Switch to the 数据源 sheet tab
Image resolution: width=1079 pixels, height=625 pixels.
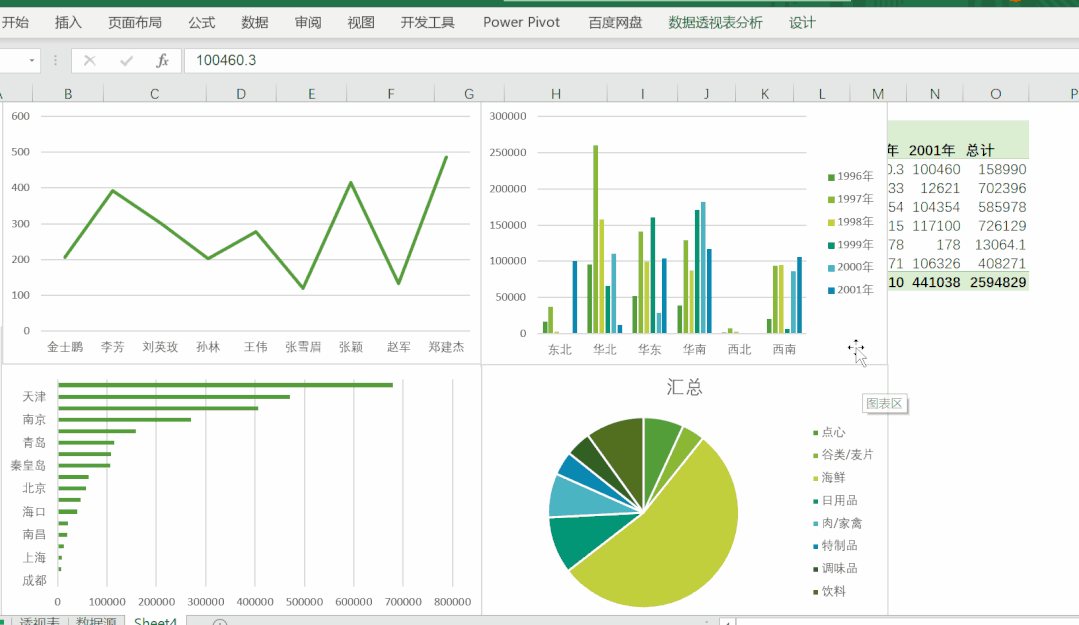pyautogui.click(x=95, y=621)
